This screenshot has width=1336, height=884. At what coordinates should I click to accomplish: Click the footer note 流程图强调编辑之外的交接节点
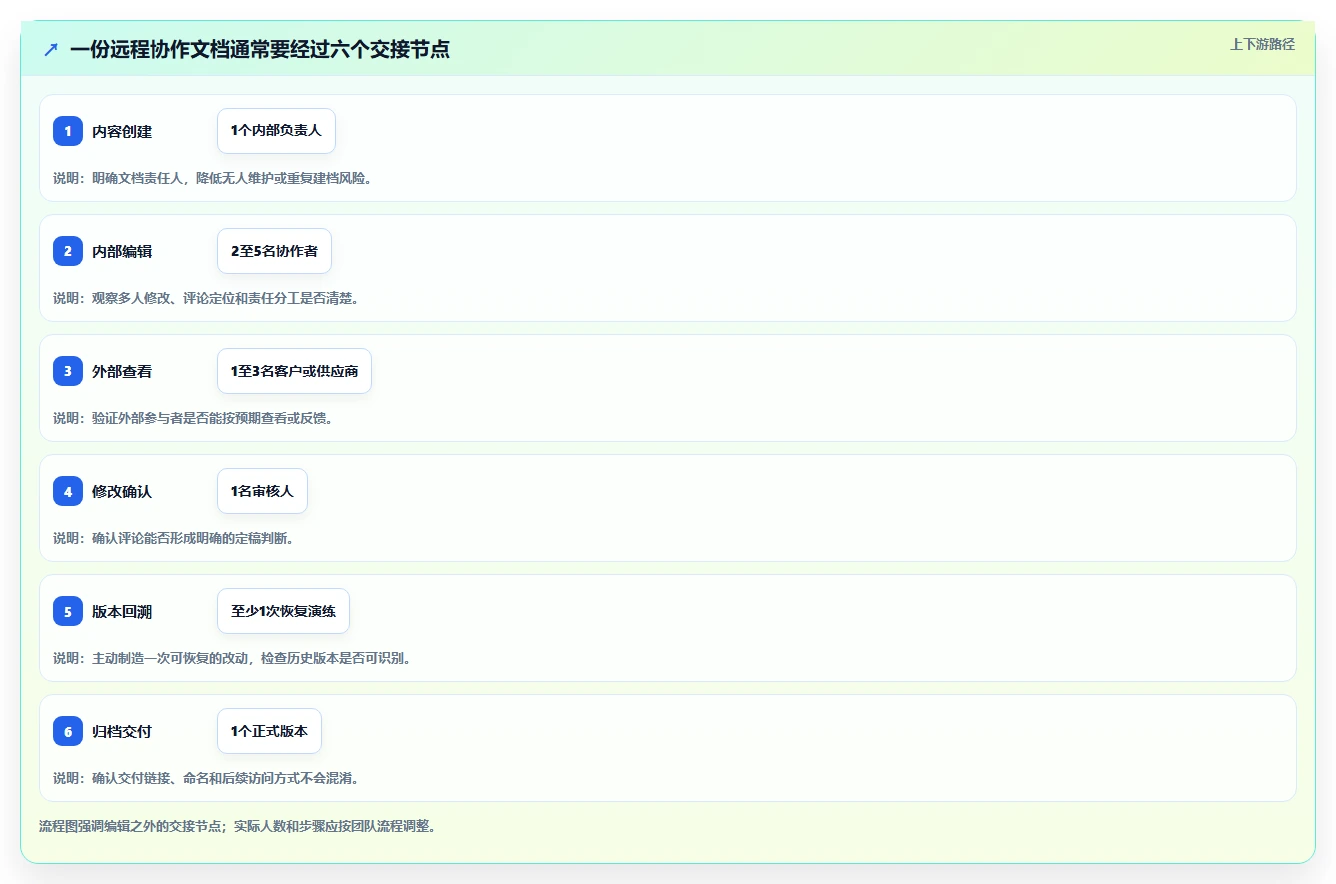[130, 826]
